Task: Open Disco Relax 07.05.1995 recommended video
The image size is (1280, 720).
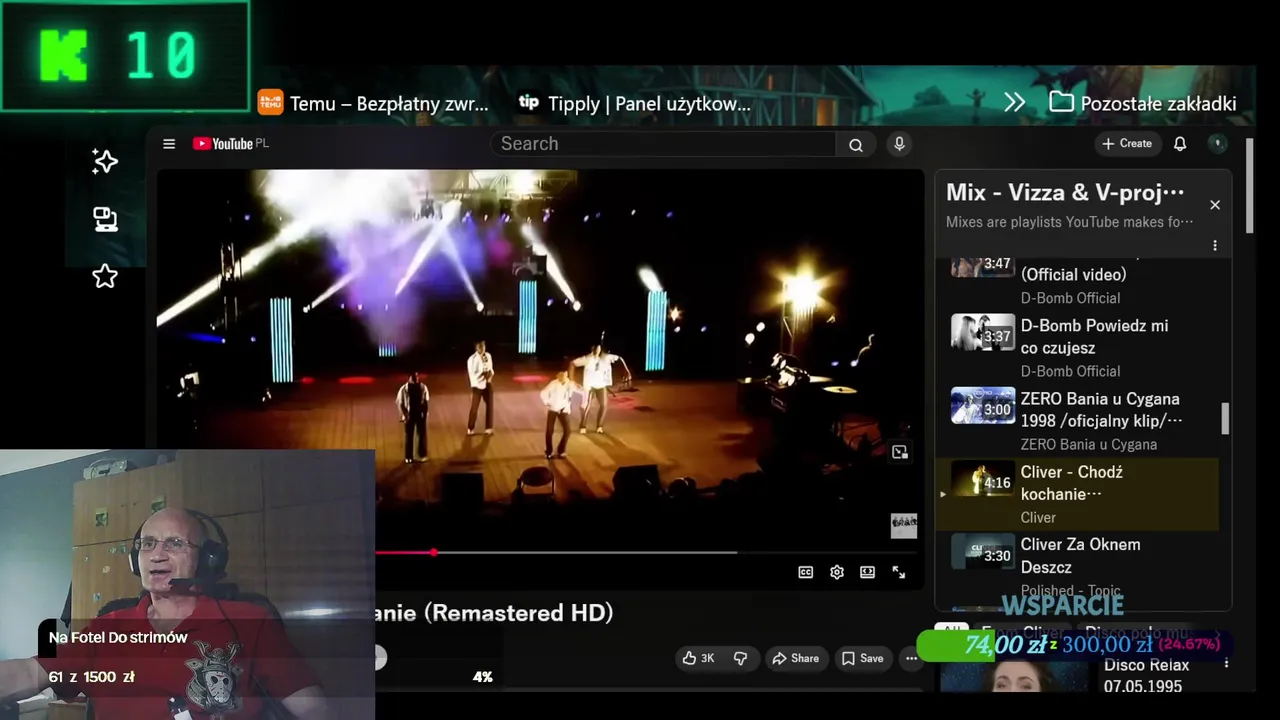Action: pyautogui.click(x=1147, y=676)
